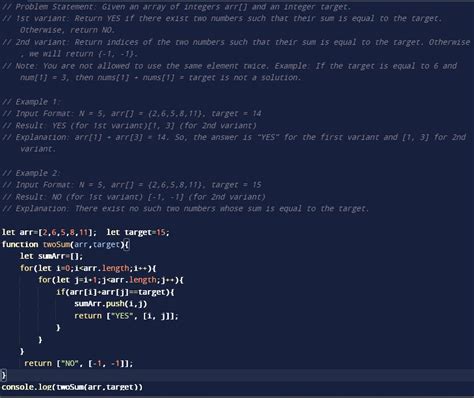Click the 'sumArr.push(i,j)' statement
This screenshot has height=398, width=474.
(x=111, y=304)
